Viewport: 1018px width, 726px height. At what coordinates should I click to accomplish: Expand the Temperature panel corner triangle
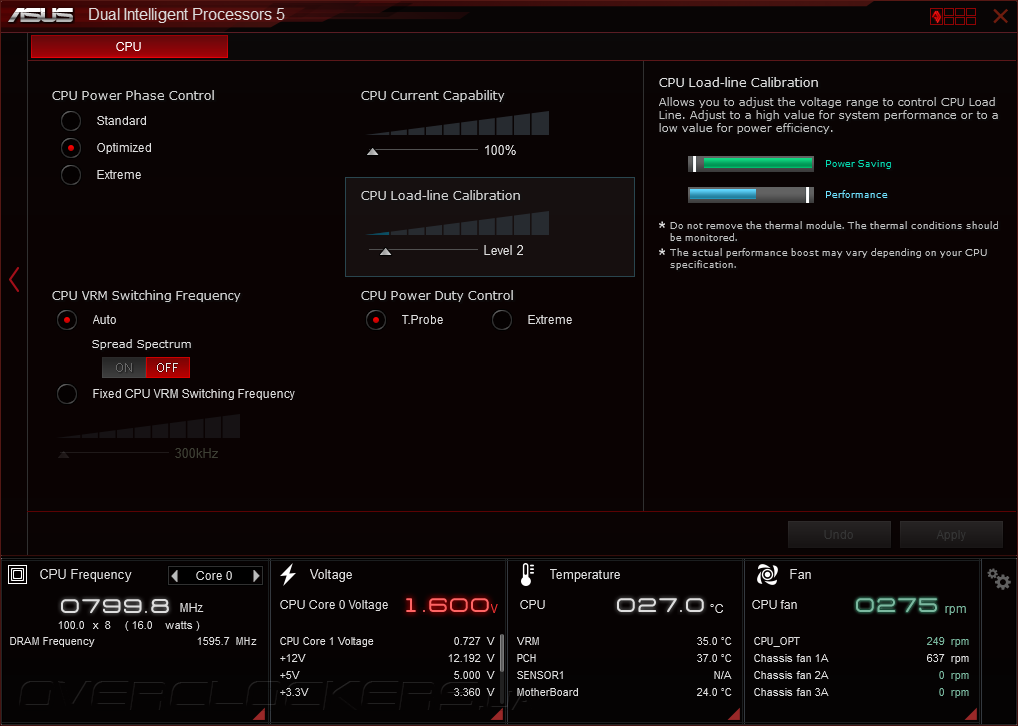(734, 714)
